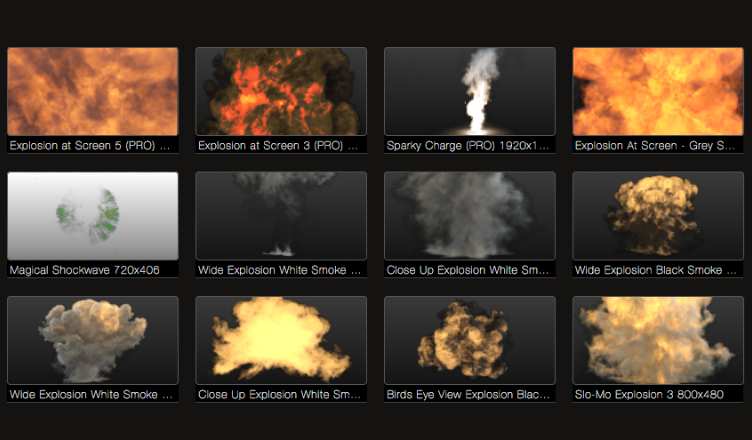Viewport: 752px width, 440px height.
Task: Pick Close Up Explosion thumbnail showing bright yellow fireball
Action: tap(281, 340)
